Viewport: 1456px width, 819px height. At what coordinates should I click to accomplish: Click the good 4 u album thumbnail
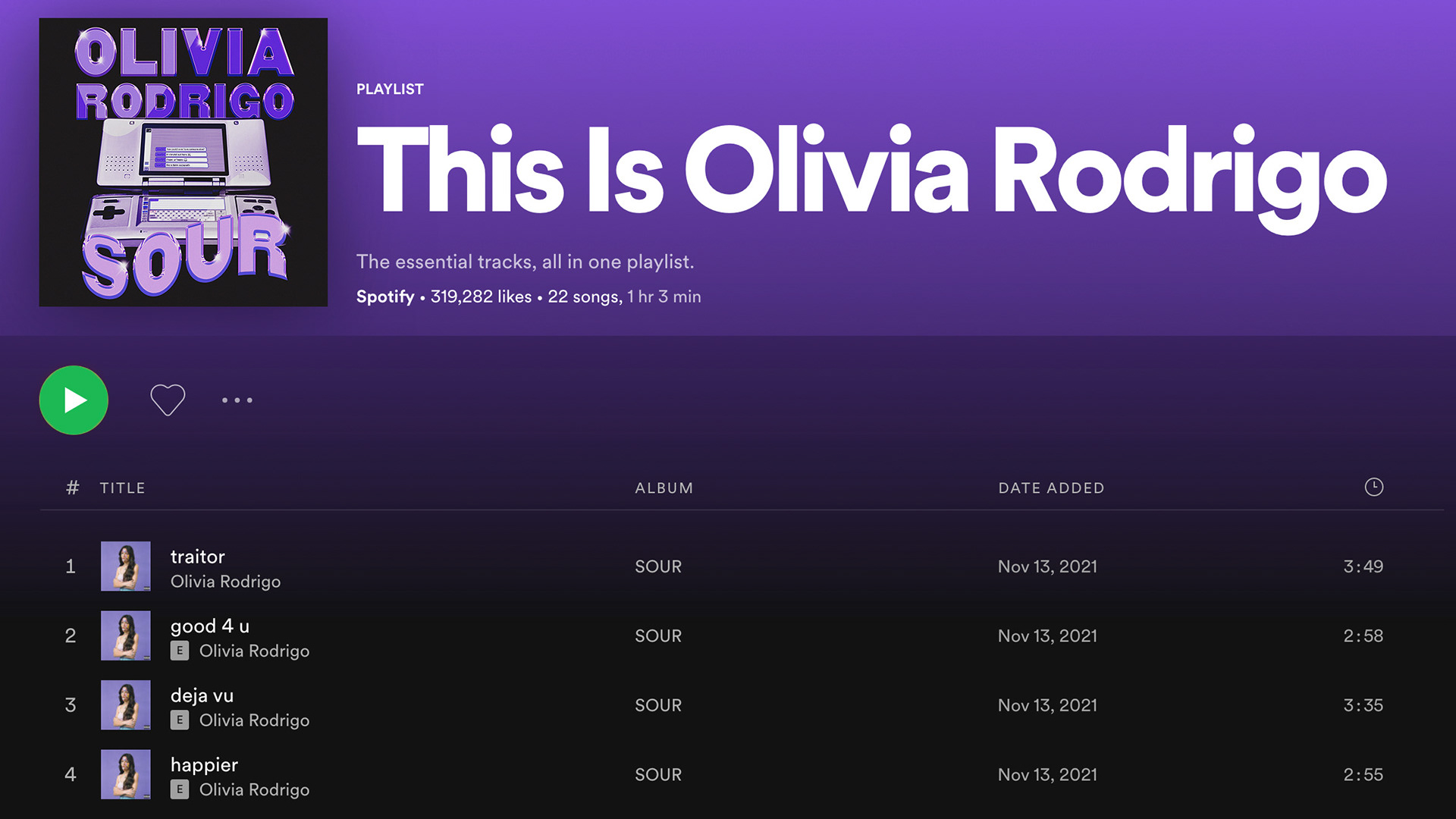(126, 635)
